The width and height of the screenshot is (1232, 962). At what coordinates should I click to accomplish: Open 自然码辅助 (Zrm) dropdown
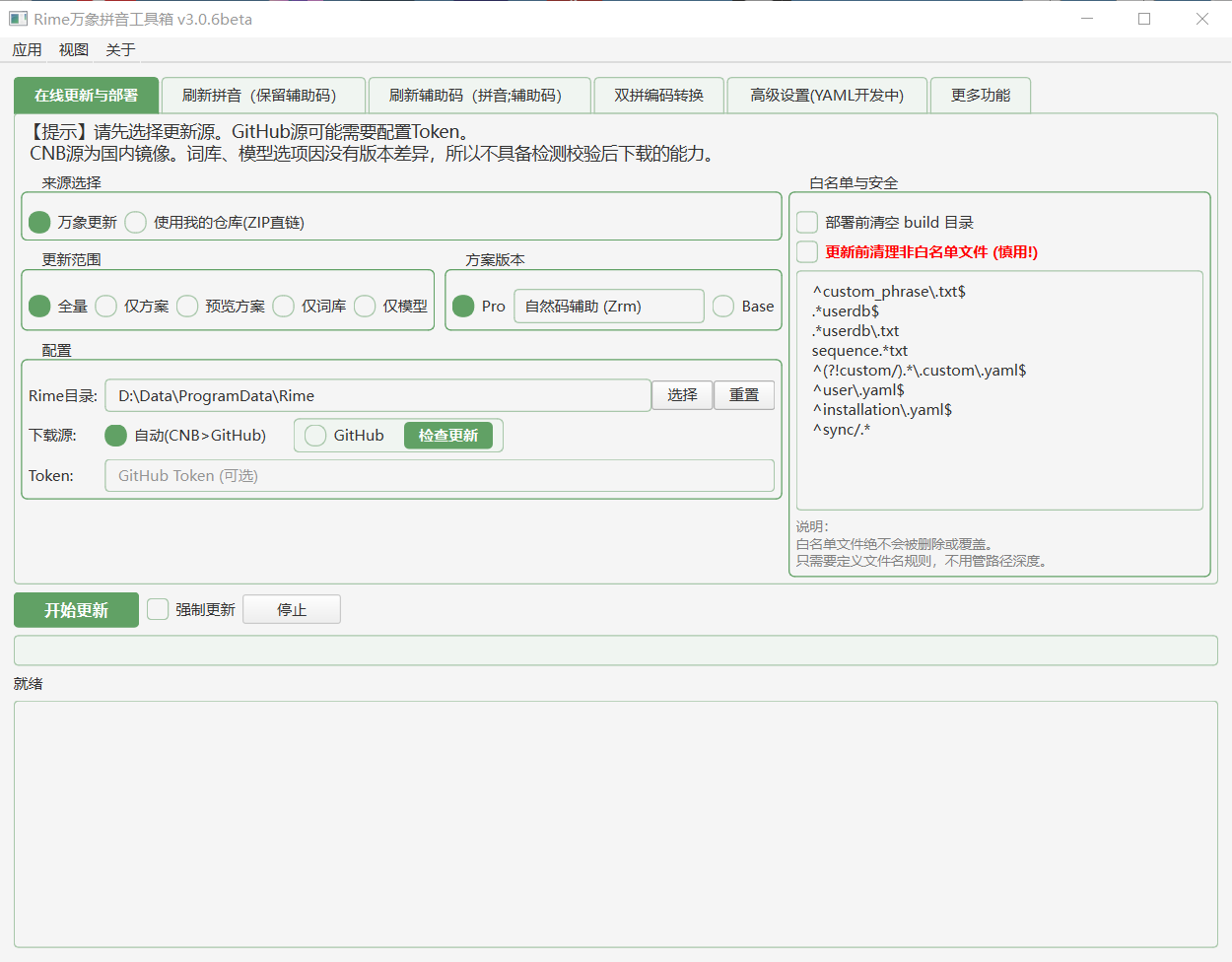[609, 307]
